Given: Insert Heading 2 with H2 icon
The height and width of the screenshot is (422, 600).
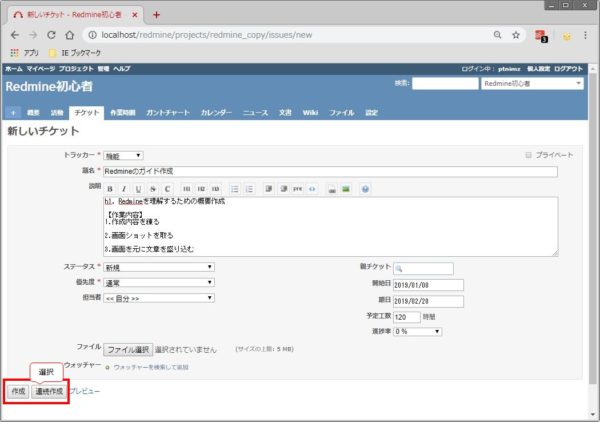Looking at the screenshot, I should 201,189.
